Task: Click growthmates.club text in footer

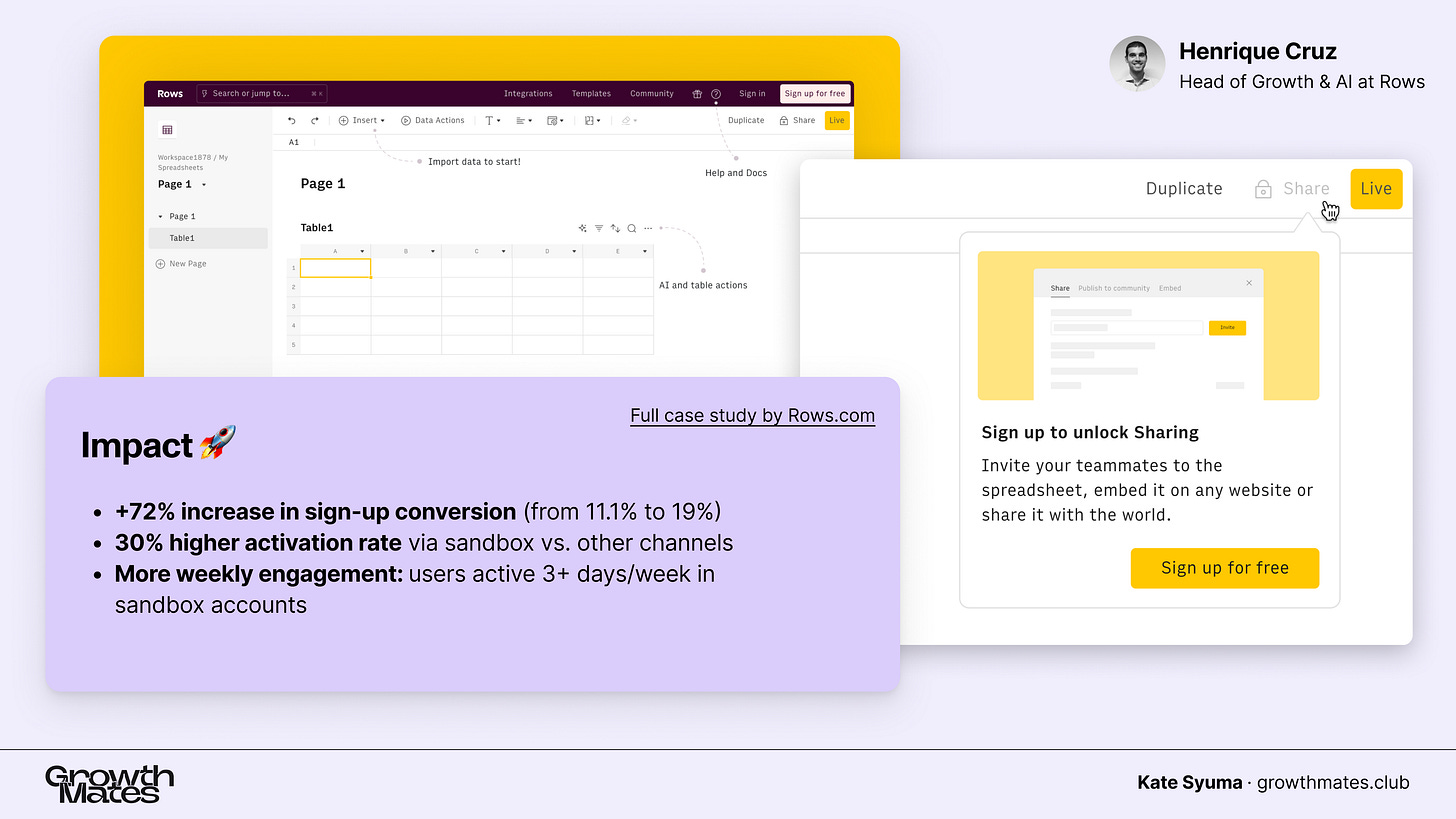Action: coord(1333,782)
